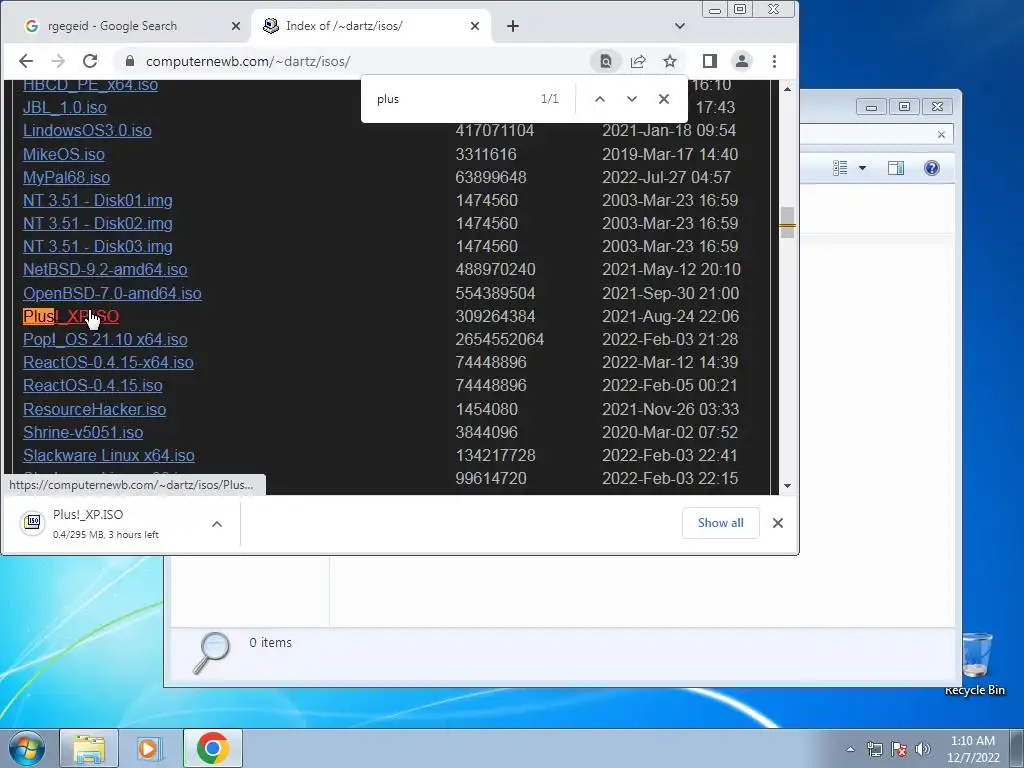This screenshot has width=1024, height=768.
Task: Bookmark this page with the star icon
Action: coord(670,61)
